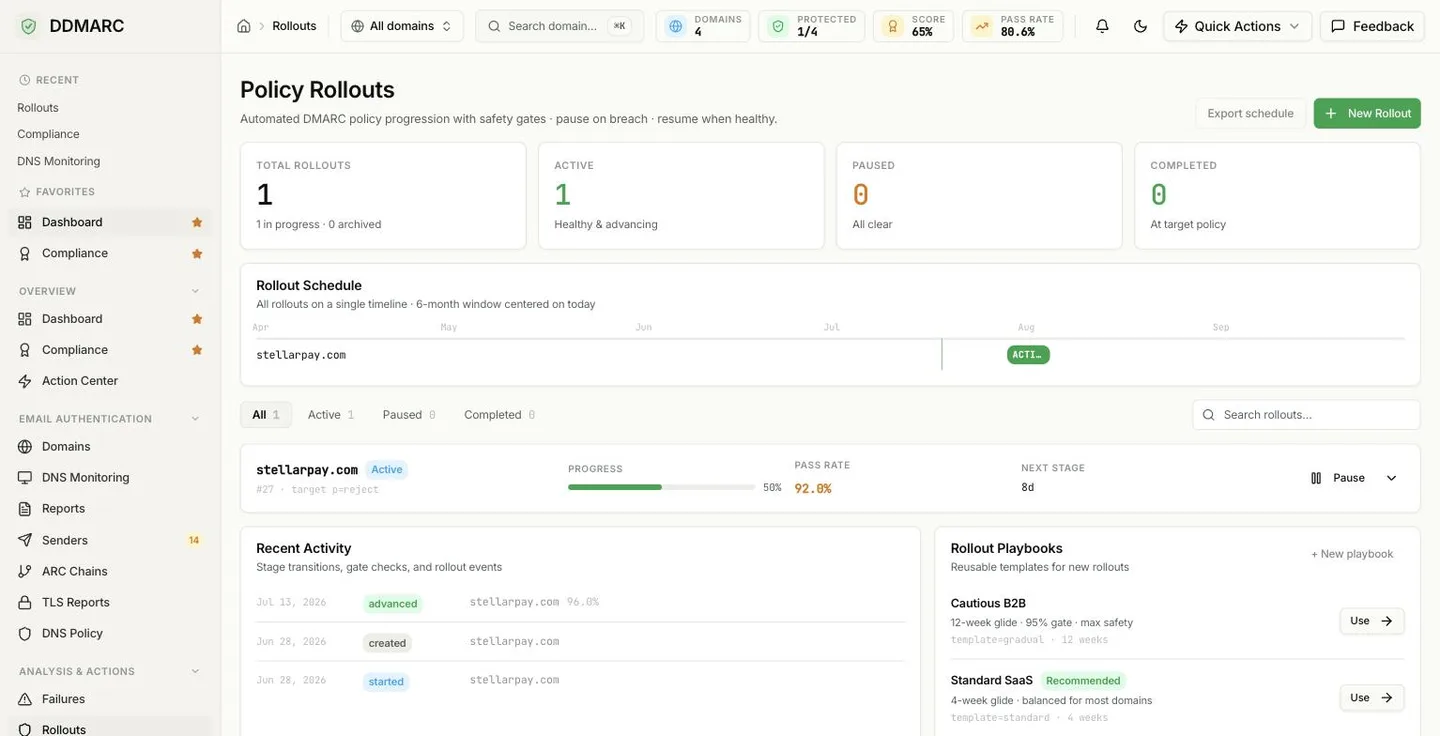Viewport: 1440px width, 736px height.
Task: Click stellarpay.com in Rollout Schedule
Action: tap(301, 355)
